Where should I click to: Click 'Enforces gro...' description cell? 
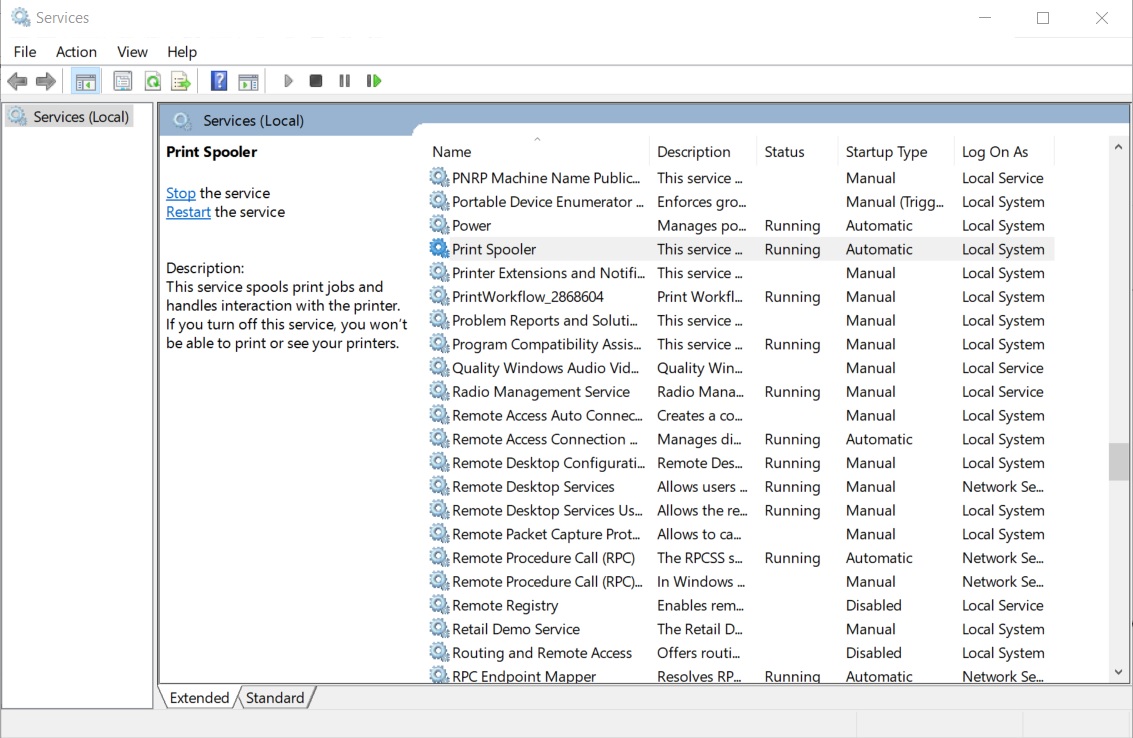pyautogui.click(x=701, y=202)
